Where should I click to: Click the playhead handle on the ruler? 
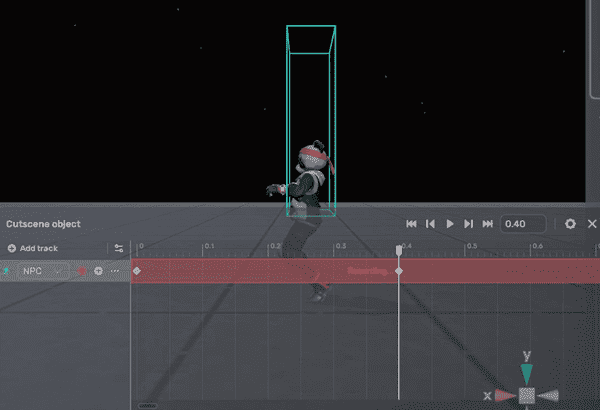click(399, 250)
